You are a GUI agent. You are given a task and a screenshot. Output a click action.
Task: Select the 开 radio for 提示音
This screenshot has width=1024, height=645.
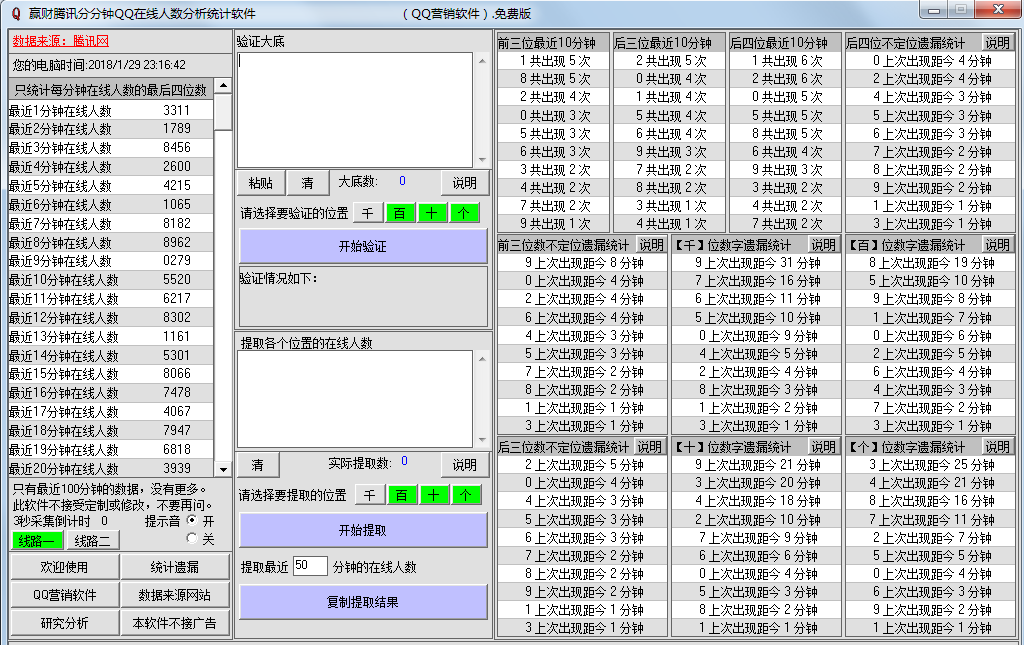coord(191,520)
